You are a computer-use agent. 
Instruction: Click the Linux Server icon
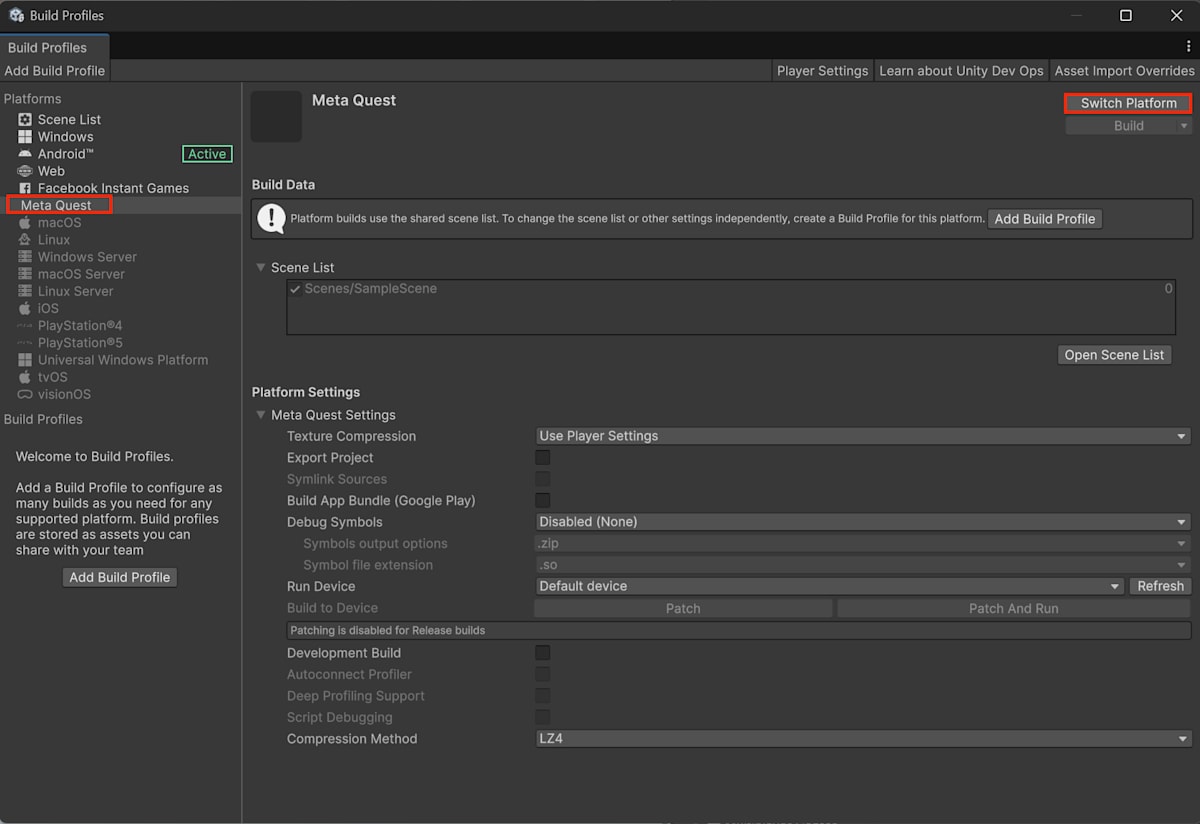tap(25, 291)
